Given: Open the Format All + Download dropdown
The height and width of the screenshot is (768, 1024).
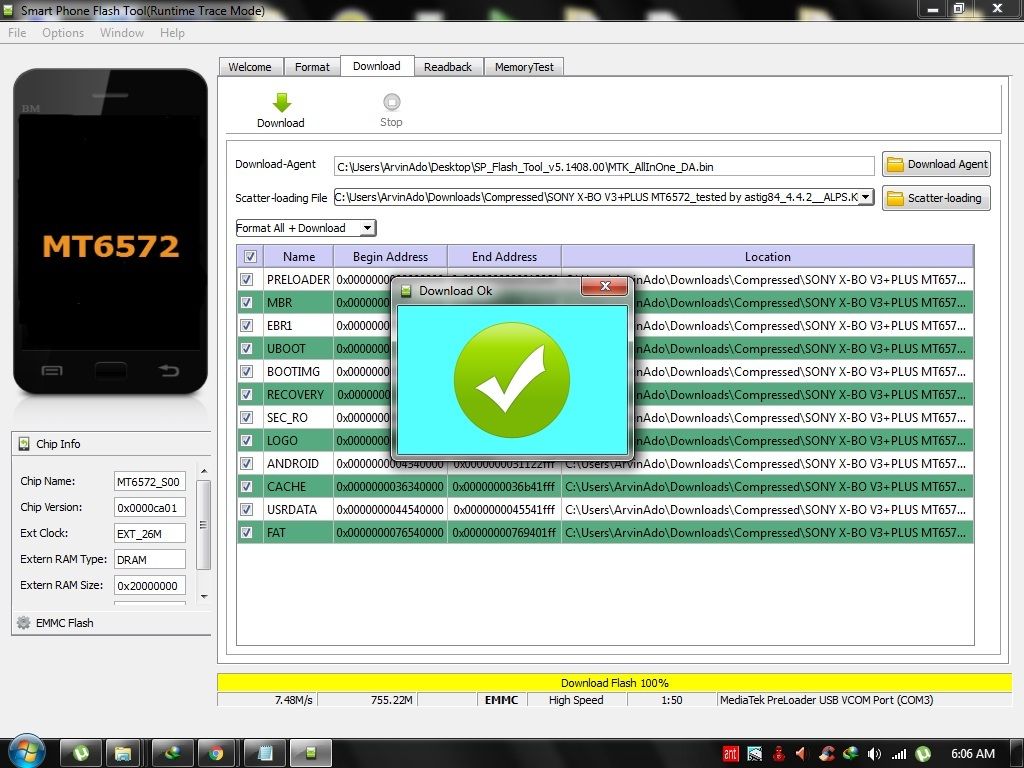Looking at the screenshot, I should coord(368,228).
